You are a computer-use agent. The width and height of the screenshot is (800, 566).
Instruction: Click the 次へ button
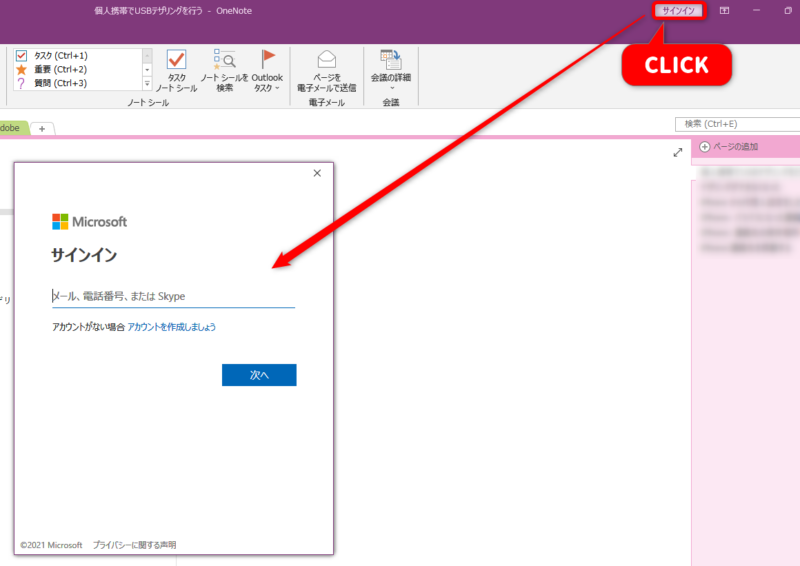coord(259,375)
